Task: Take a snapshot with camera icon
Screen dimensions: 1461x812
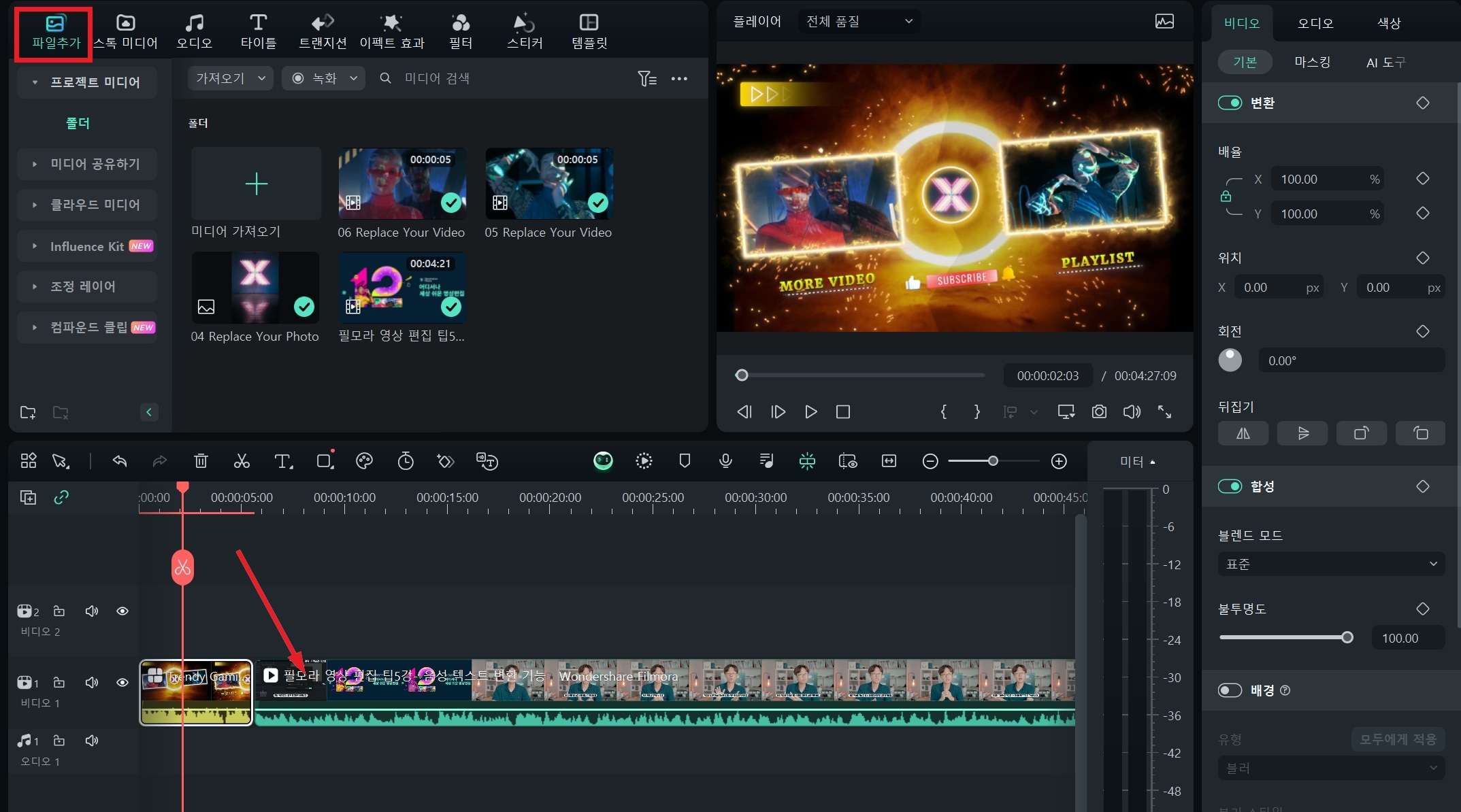Action: 1099,411
